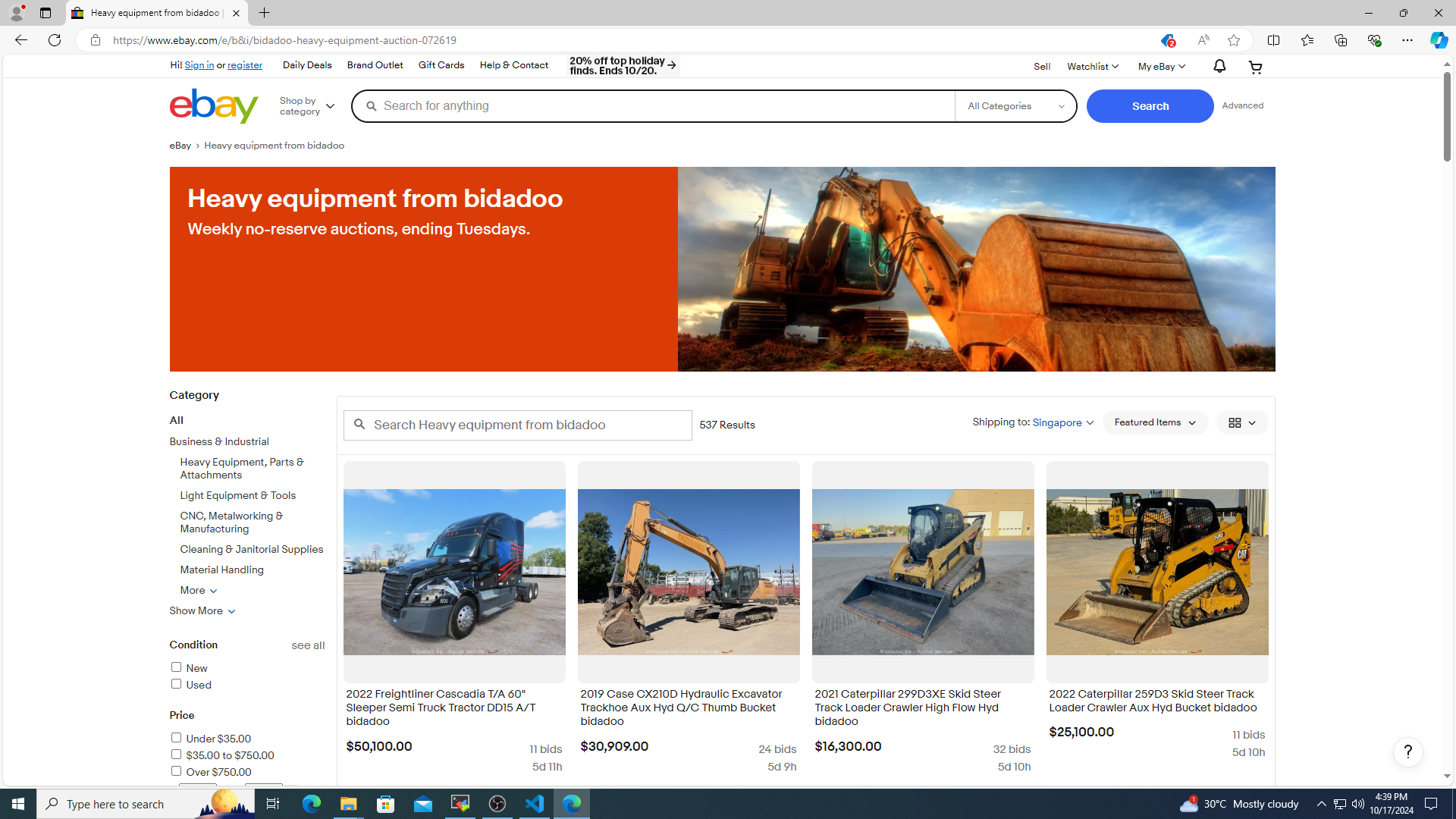The height and width of the screenshot is (819, 1456).
Task: Open the Help question mark button
Action: [x=1407, y=752]
